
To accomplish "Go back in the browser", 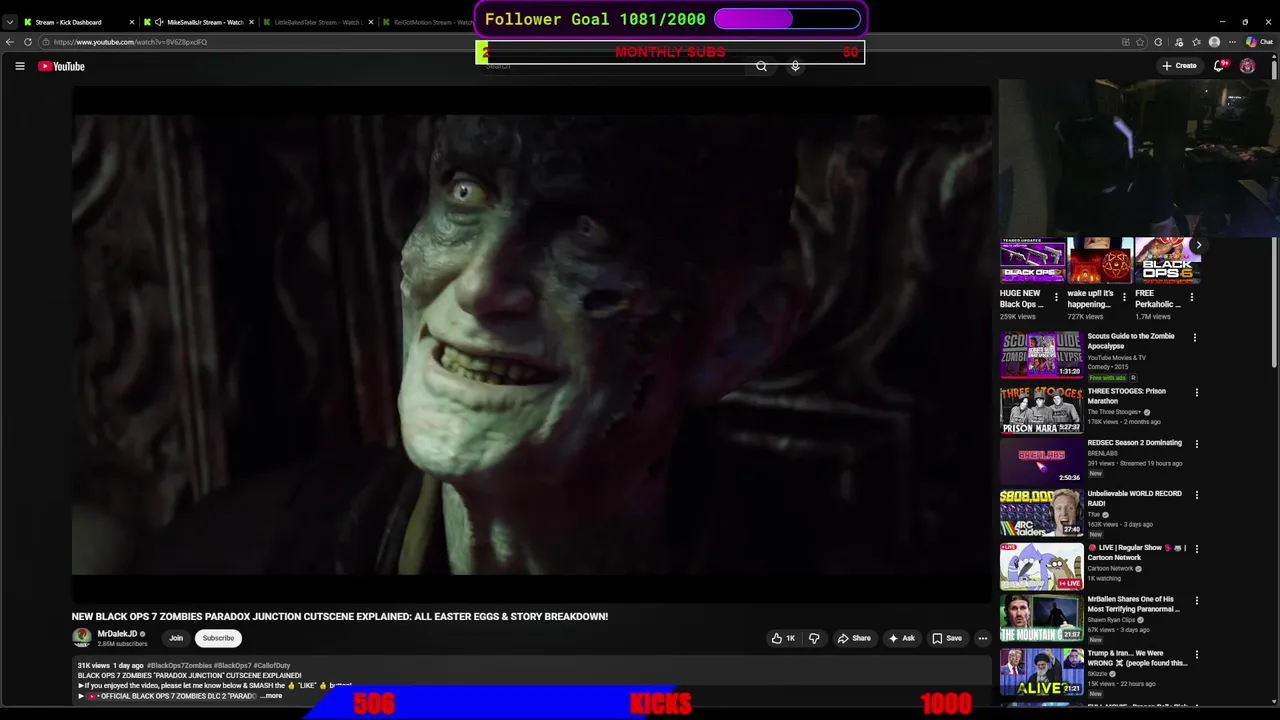I will 10,42.
